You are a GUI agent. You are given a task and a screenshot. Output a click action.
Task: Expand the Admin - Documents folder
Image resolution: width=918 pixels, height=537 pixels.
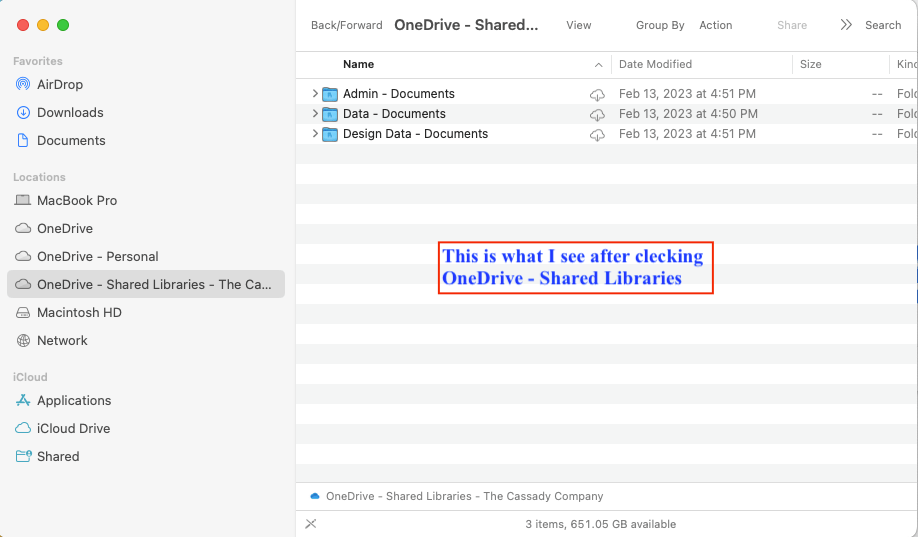315,94
